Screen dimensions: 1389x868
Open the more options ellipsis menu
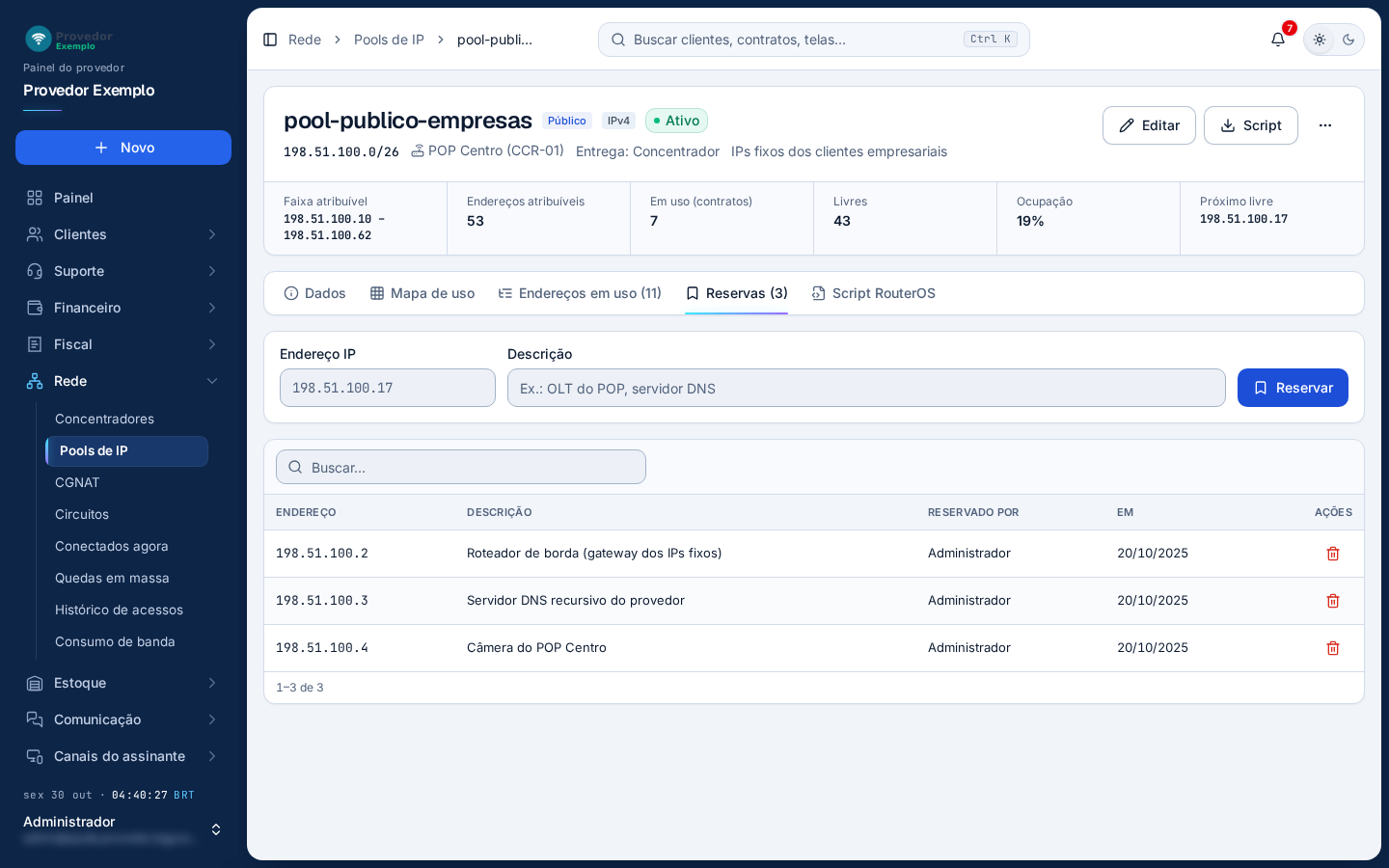[x=1325, y=125]
